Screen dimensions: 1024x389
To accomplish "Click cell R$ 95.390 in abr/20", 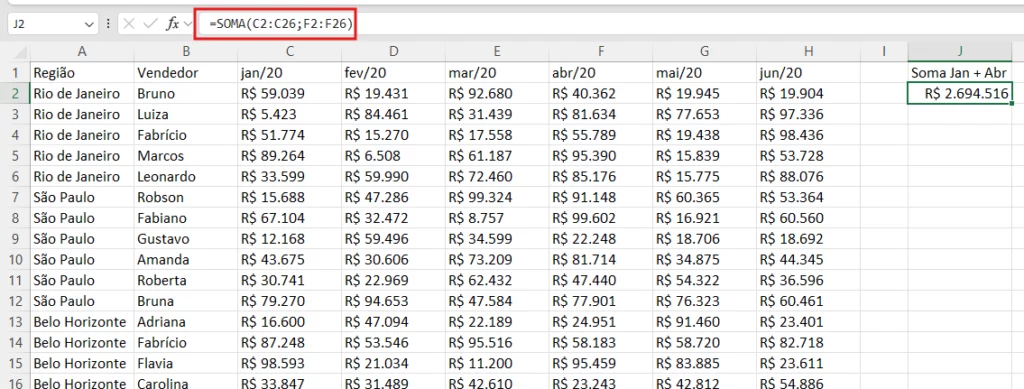I will [x=601, y=156].
